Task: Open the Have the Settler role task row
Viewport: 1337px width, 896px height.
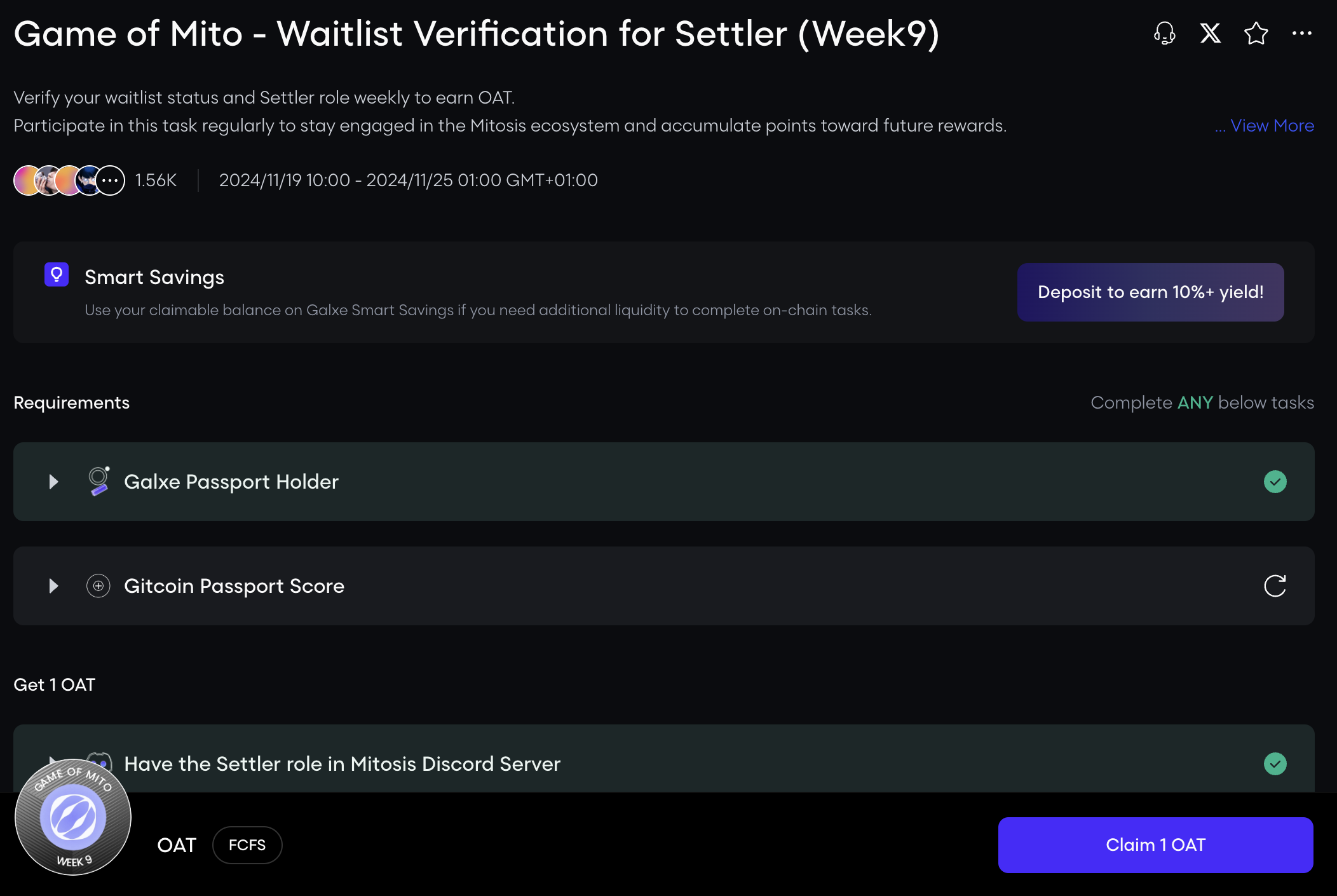Action: click(342, 764)
